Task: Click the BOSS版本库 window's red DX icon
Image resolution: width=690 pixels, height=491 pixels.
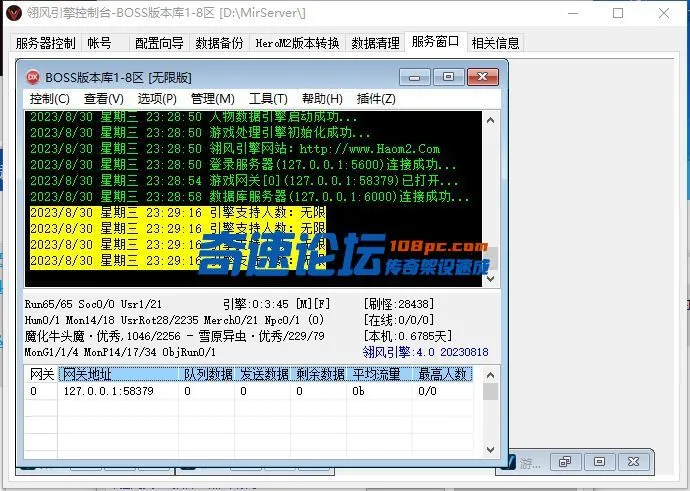Action: pos(33,77)
